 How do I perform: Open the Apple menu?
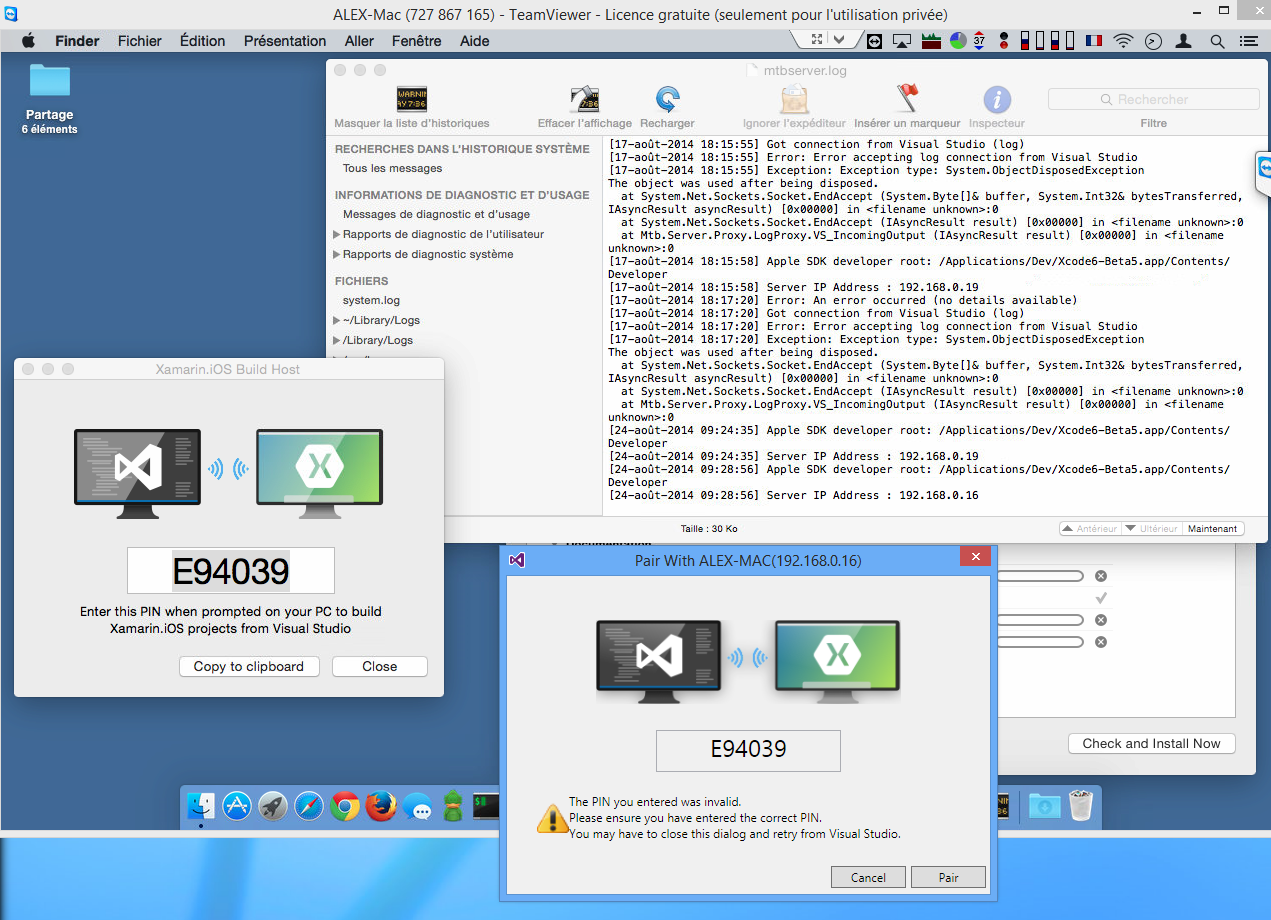pyautogui.click(x=28, y=41)
